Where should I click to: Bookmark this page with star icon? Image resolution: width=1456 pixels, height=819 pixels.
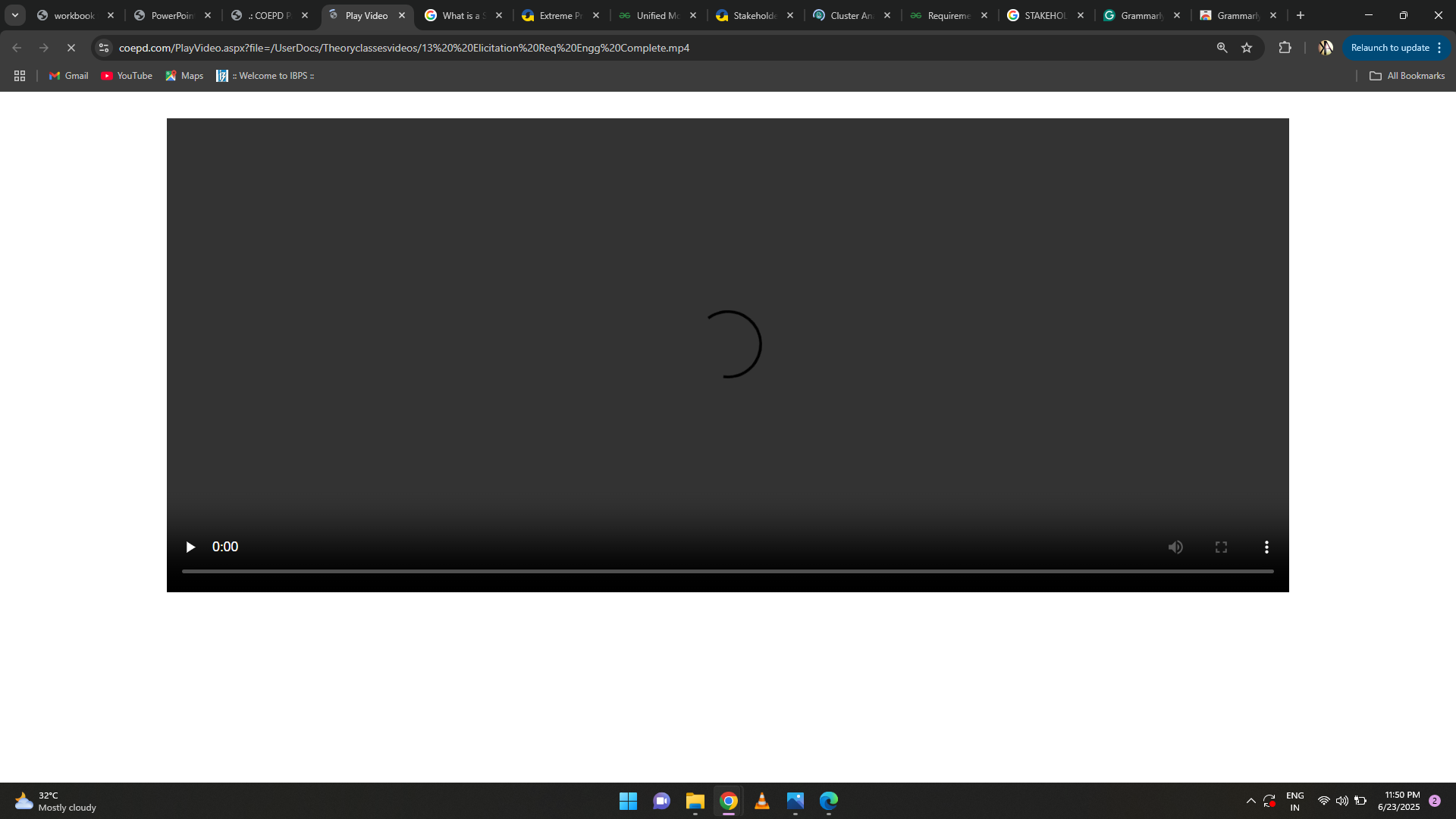click(1247, 48)
